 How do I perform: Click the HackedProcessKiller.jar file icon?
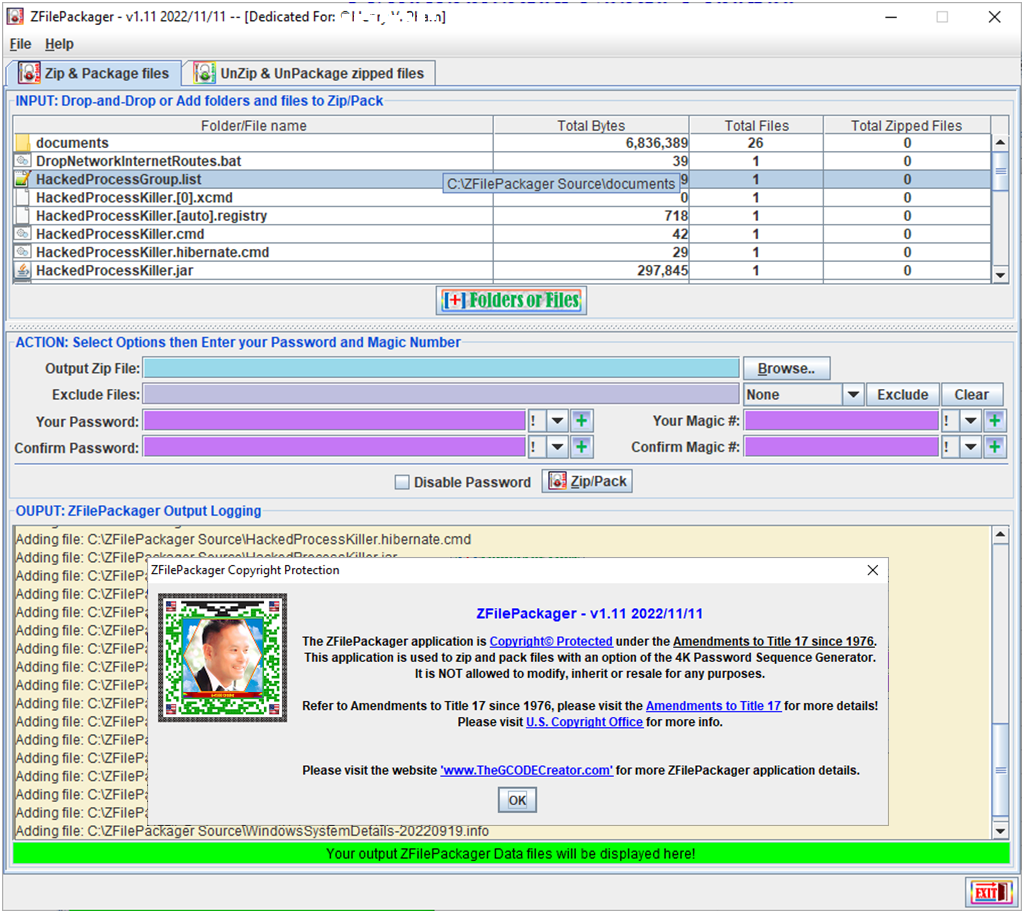click(x=23, y=270)
